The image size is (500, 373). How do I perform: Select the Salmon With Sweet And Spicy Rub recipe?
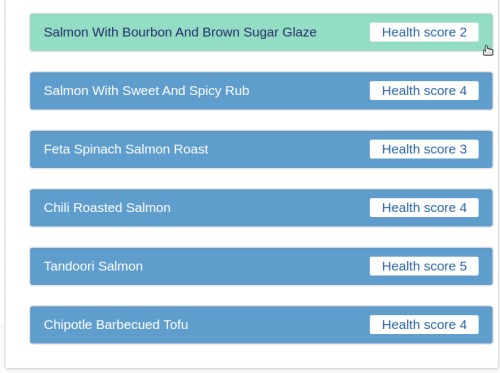(146, 91)
